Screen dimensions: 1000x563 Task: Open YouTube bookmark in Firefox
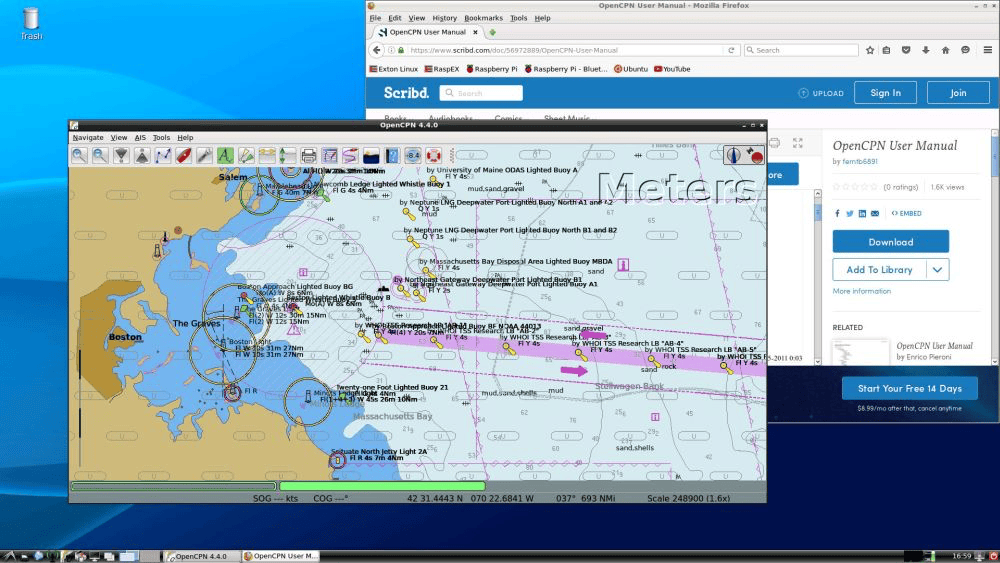pos(672,69)
